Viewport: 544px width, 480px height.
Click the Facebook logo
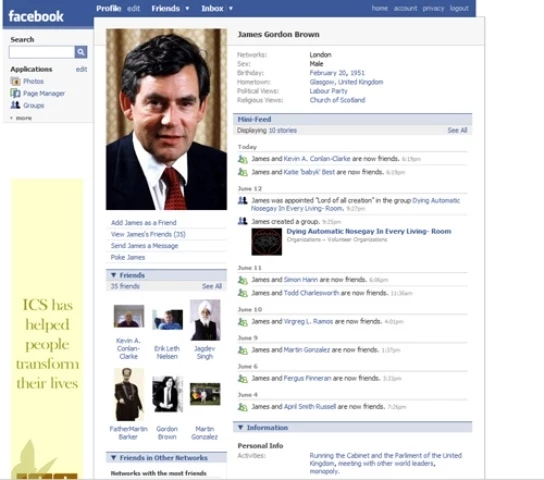(36, 16)
